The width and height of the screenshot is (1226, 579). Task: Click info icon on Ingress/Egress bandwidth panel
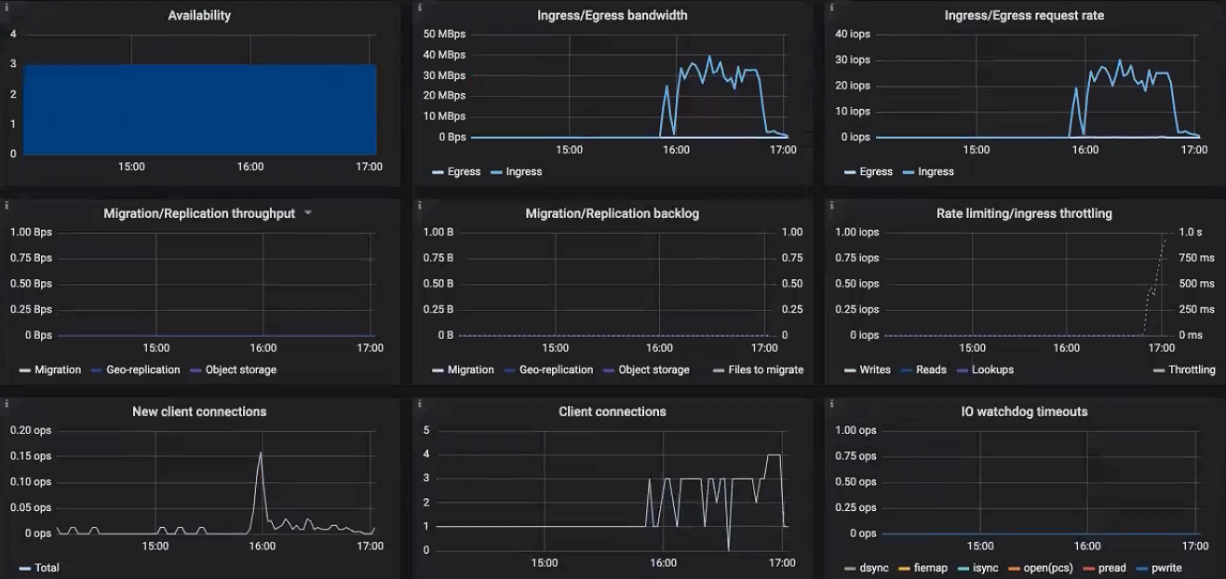[419, 7]
